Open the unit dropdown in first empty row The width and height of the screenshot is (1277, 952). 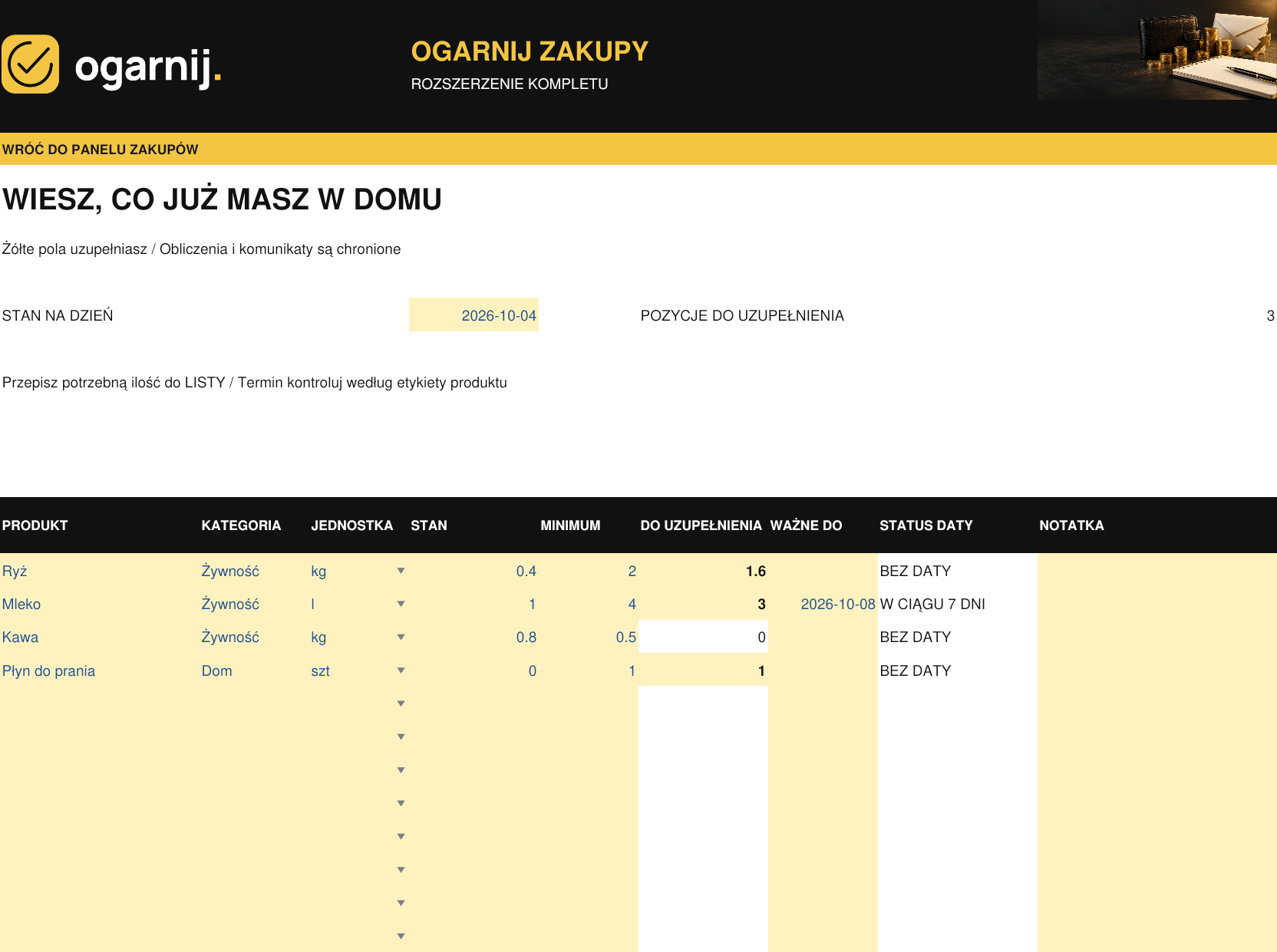click(401, 703)
